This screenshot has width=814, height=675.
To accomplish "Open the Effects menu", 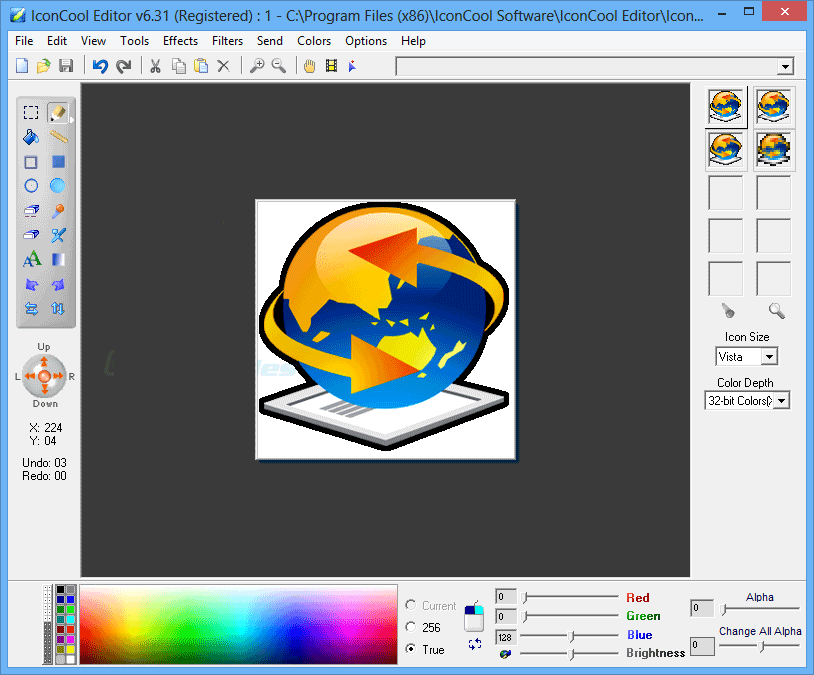I will (180, 41).
